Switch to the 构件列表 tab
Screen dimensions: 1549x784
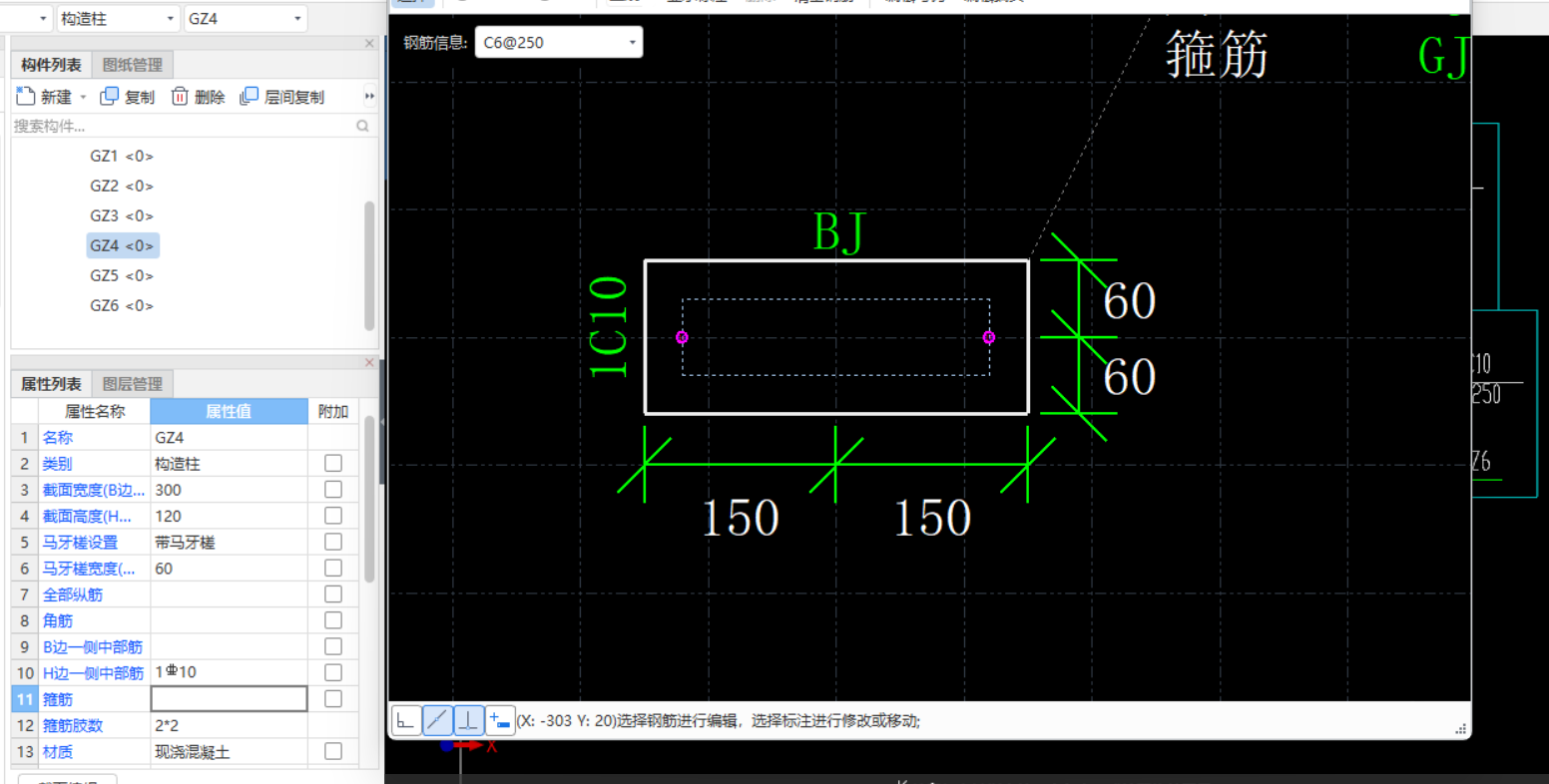tap(51, 65)
